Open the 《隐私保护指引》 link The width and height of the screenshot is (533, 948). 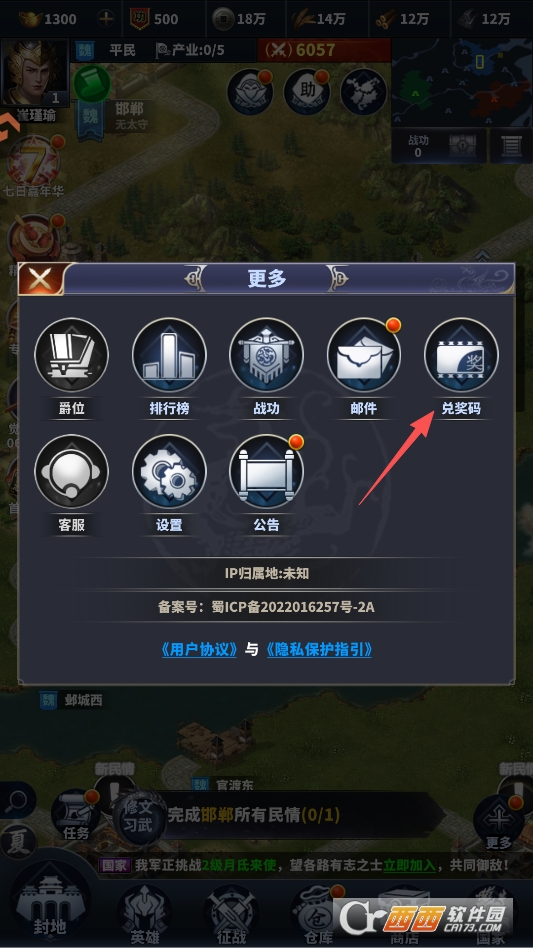point(318,649)
